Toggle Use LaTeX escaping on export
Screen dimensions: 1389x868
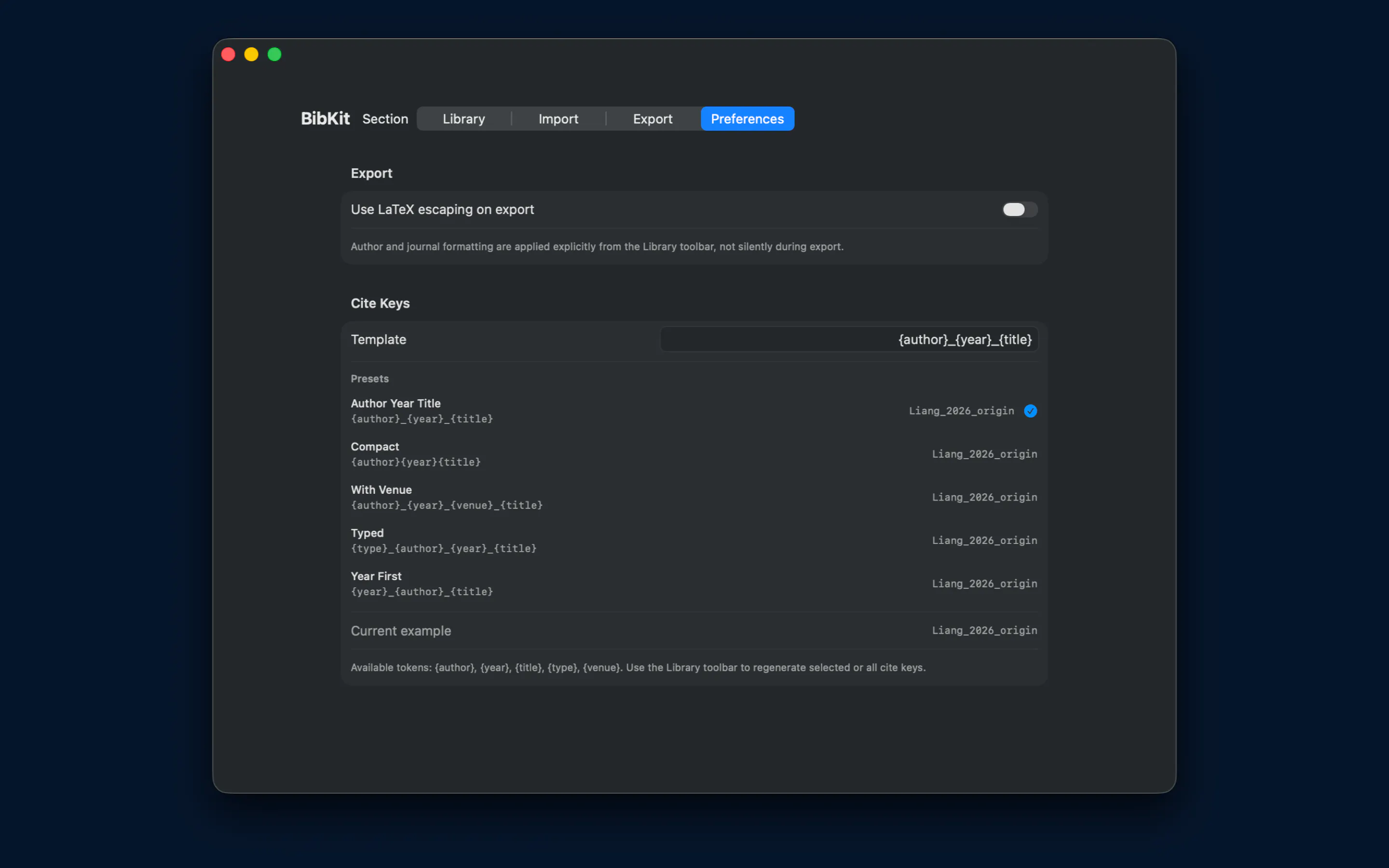(x=1020, y=210)
